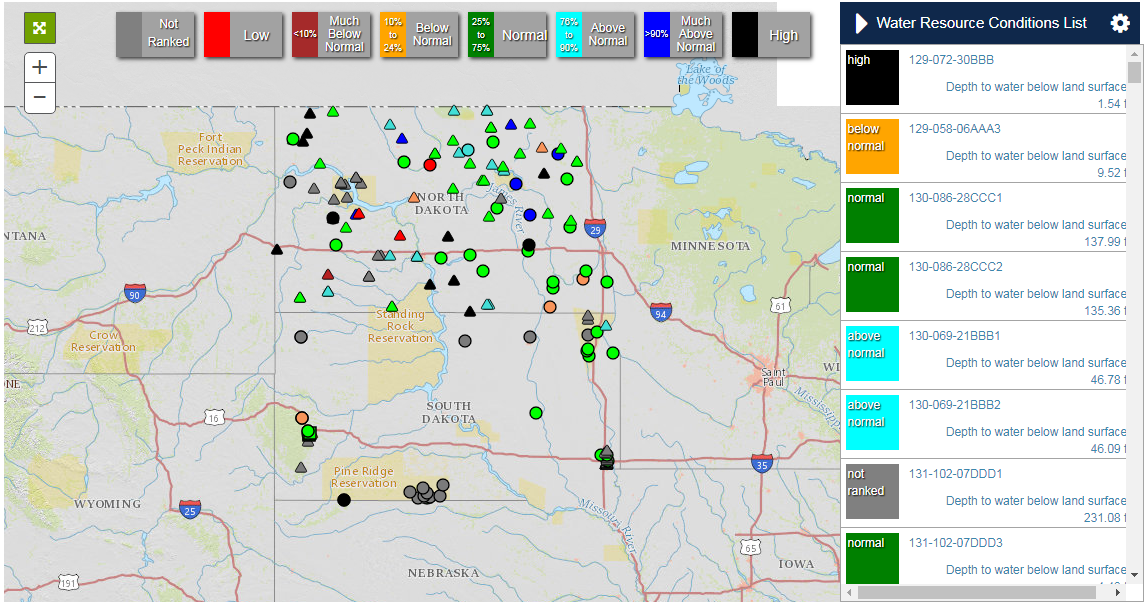Open site 129-058-06AAA3
Image resolution: width=1144 pixels, height=602 pixels.
(x=954, y=129)
